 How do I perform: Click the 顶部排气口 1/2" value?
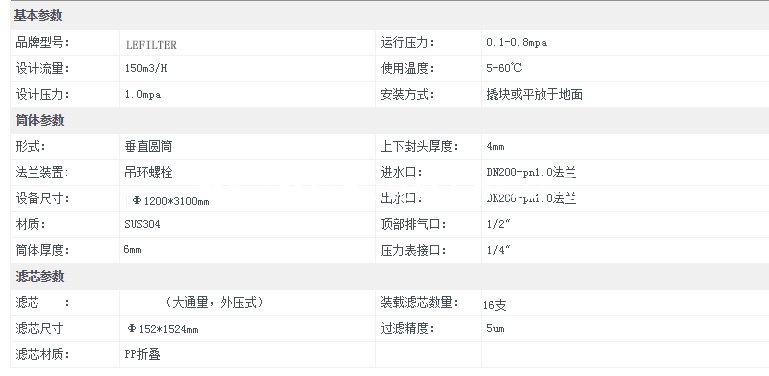coord(499,224)
